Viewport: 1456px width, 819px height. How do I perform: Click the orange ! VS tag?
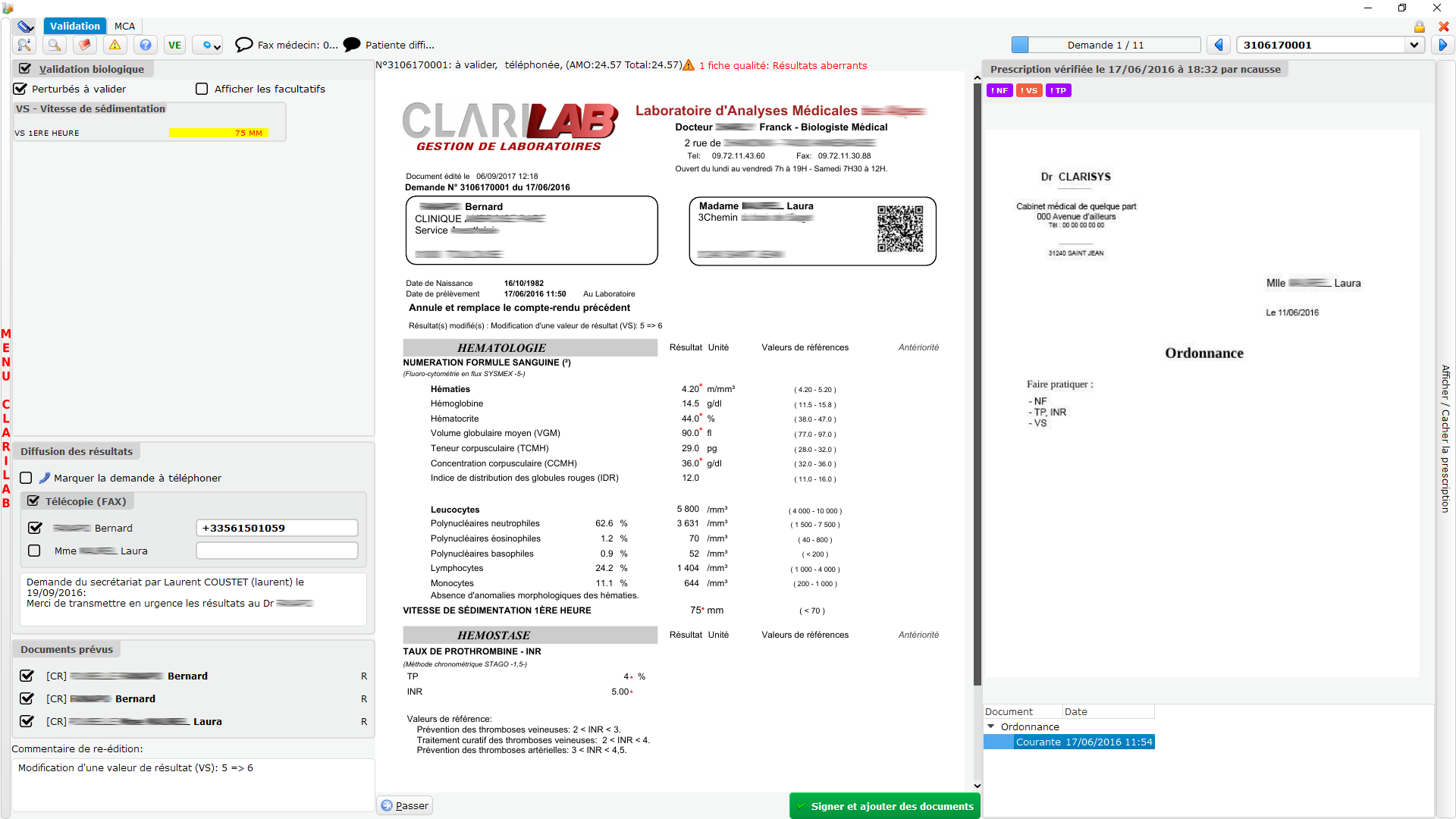point(1029,90)
